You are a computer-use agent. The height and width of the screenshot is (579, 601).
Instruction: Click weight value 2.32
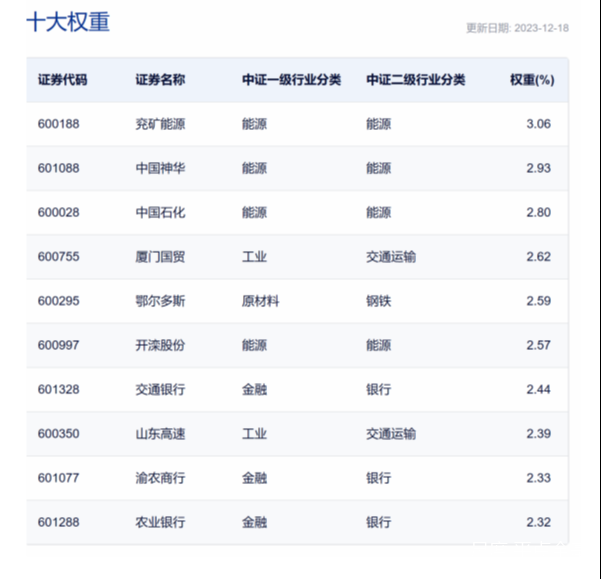pyautogui.click(x=538, y=522)
